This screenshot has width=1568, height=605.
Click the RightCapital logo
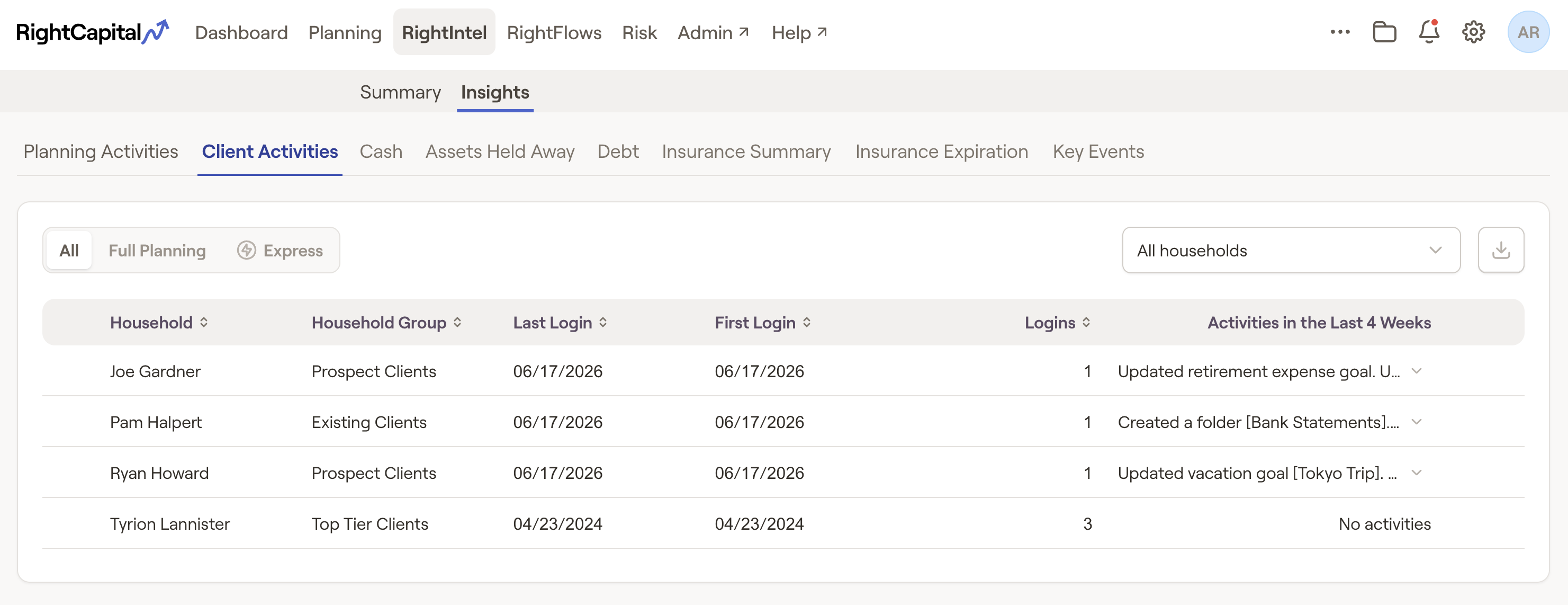click(92, 32)
